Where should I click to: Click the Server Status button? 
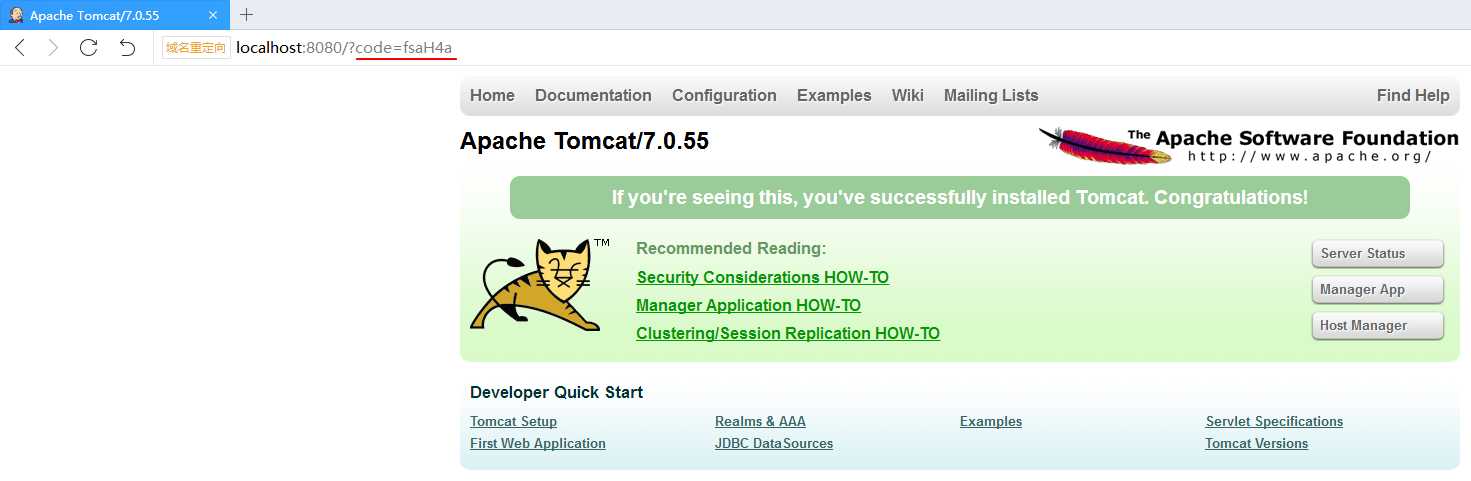click(x=1378, y=254)
